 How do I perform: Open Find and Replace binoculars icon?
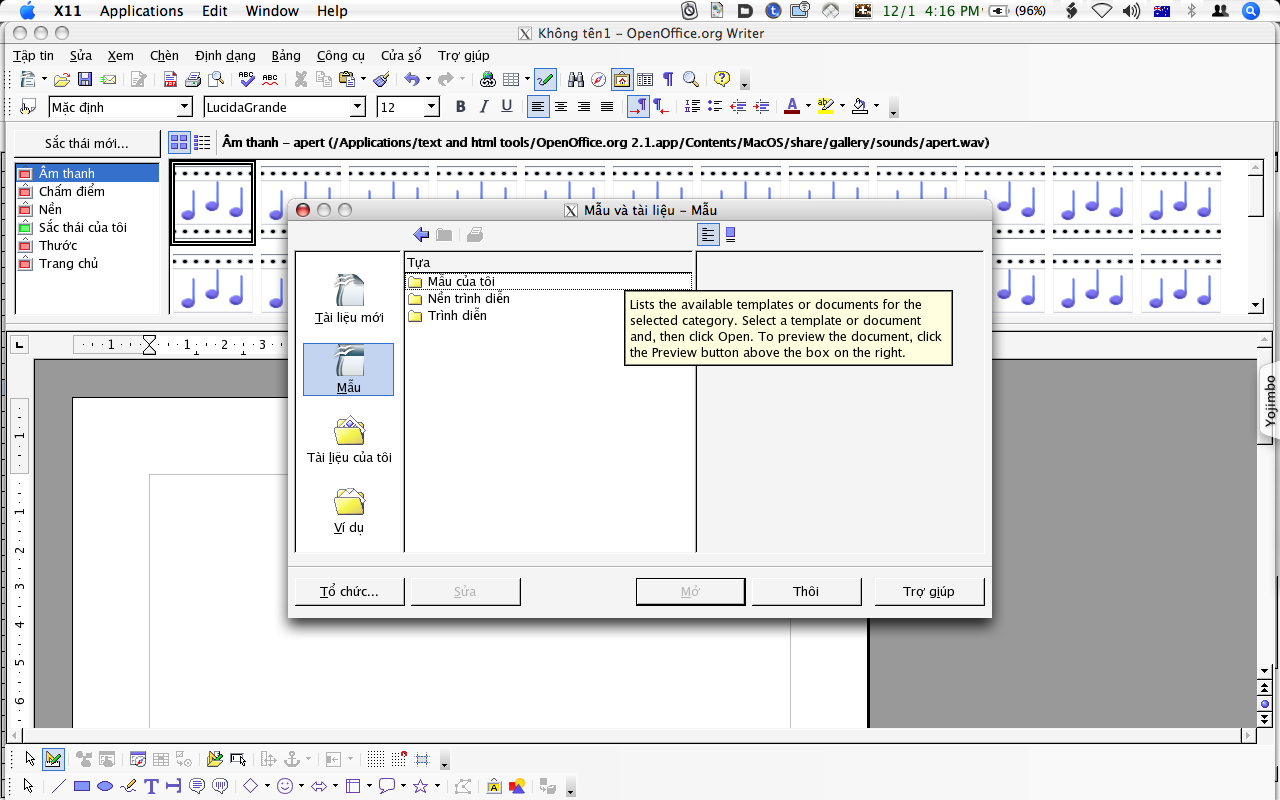pos(575,80)
